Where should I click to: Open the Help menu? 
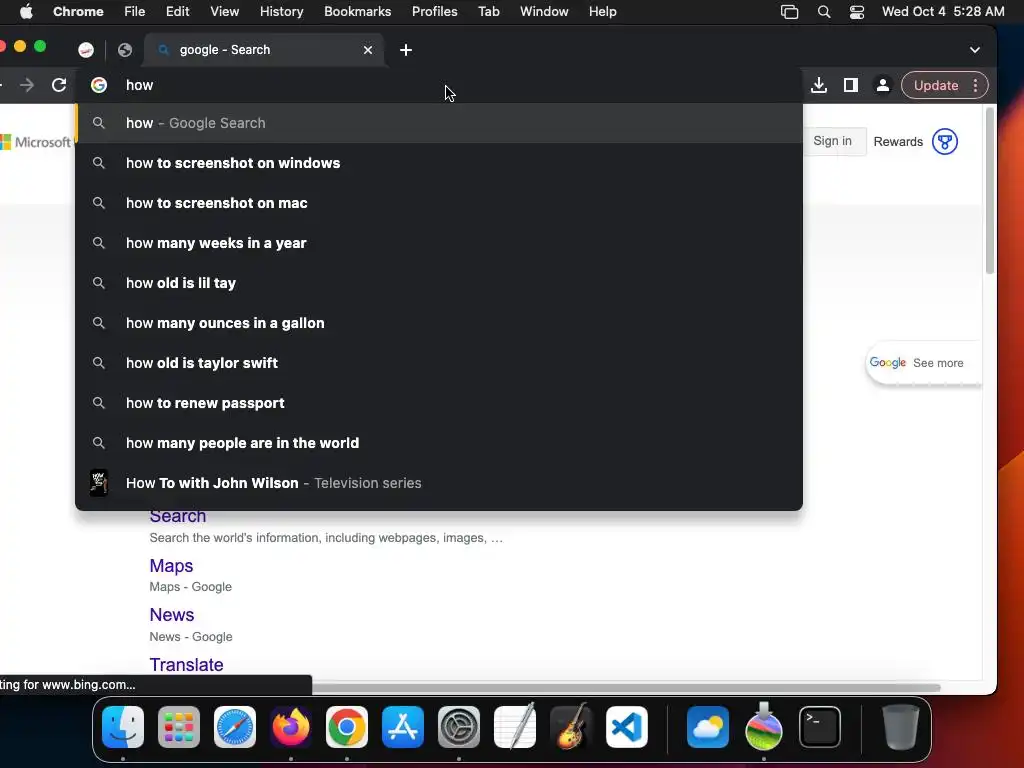602,12
